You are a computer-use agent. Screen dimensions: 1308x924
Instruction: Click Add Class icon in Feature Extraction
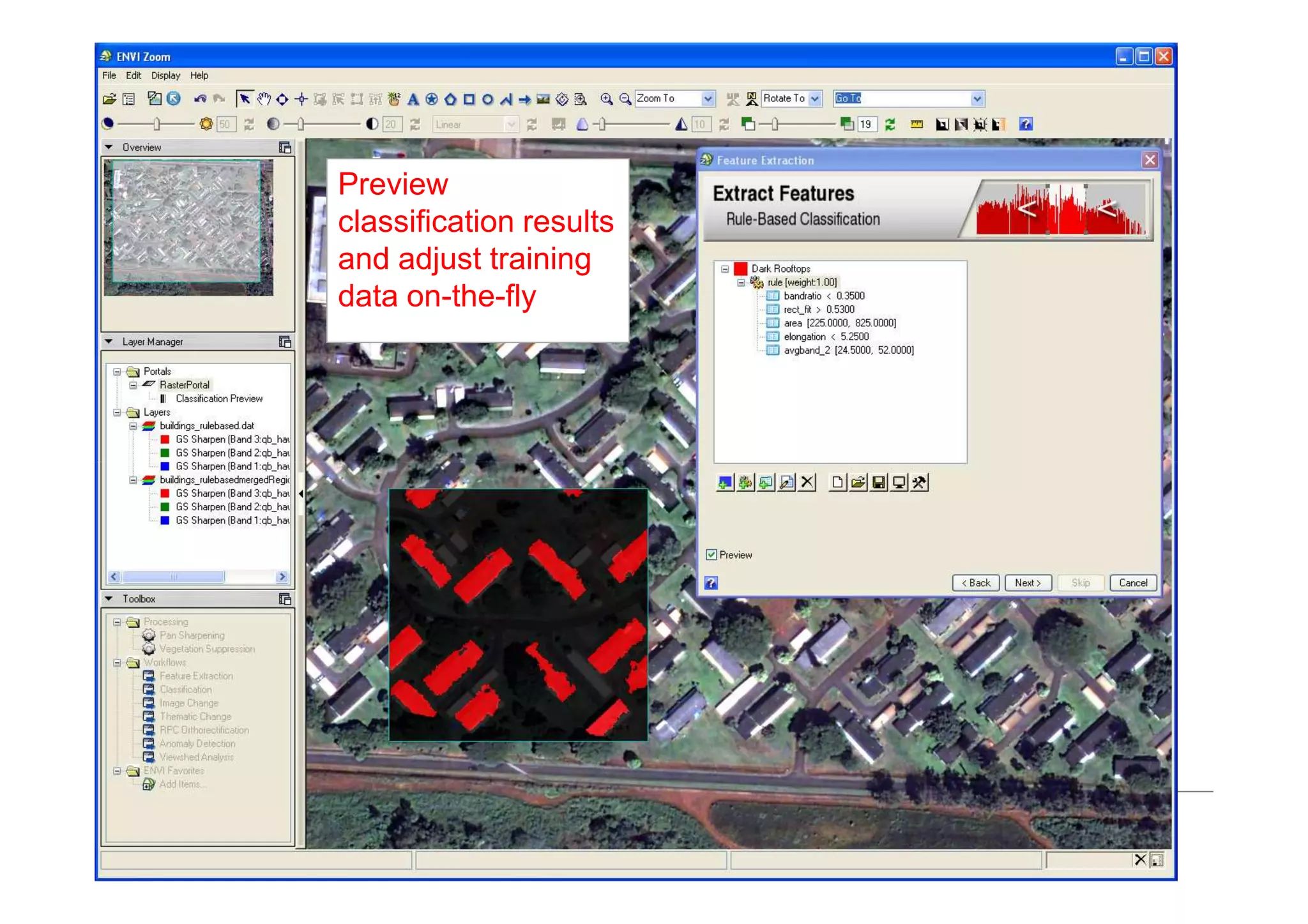(x=725, y=483)
